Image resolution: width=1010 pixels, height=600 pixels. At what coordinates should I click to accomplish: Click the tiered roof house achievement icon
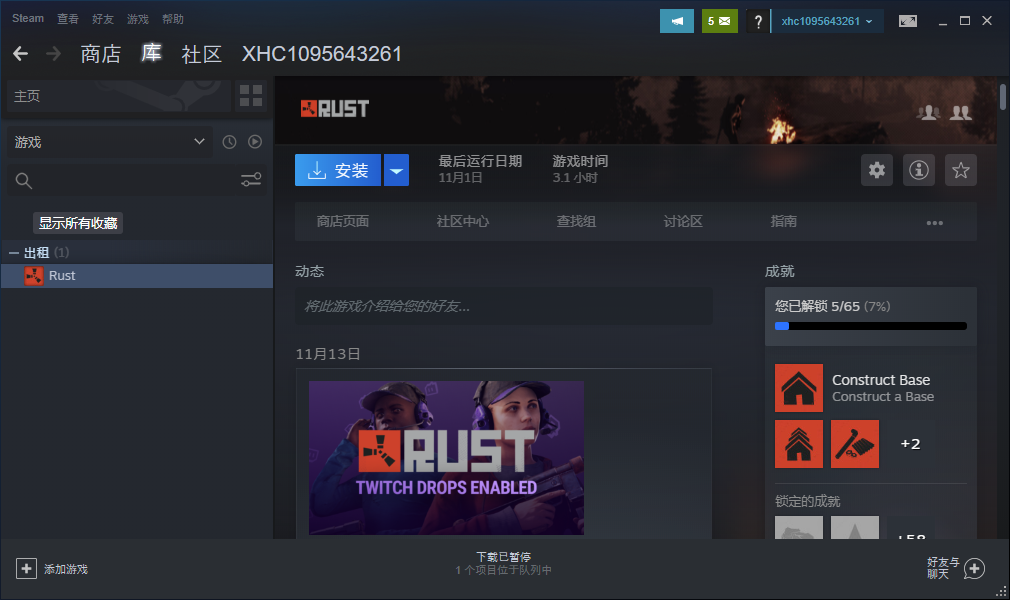[799, 444]
